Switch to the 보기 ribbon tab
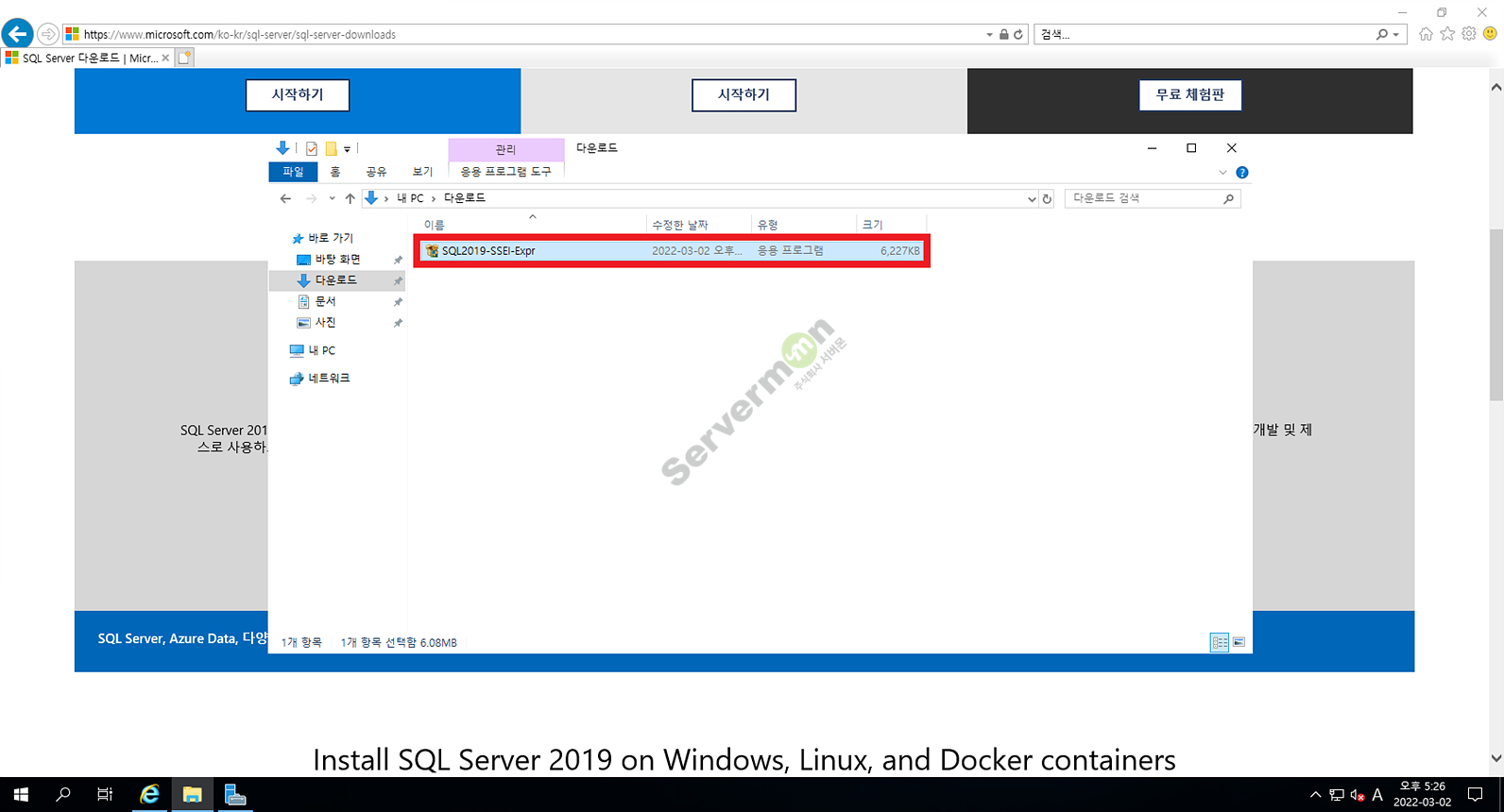The width and height of the screenshot is (1504, 812). tap(422, 172)
